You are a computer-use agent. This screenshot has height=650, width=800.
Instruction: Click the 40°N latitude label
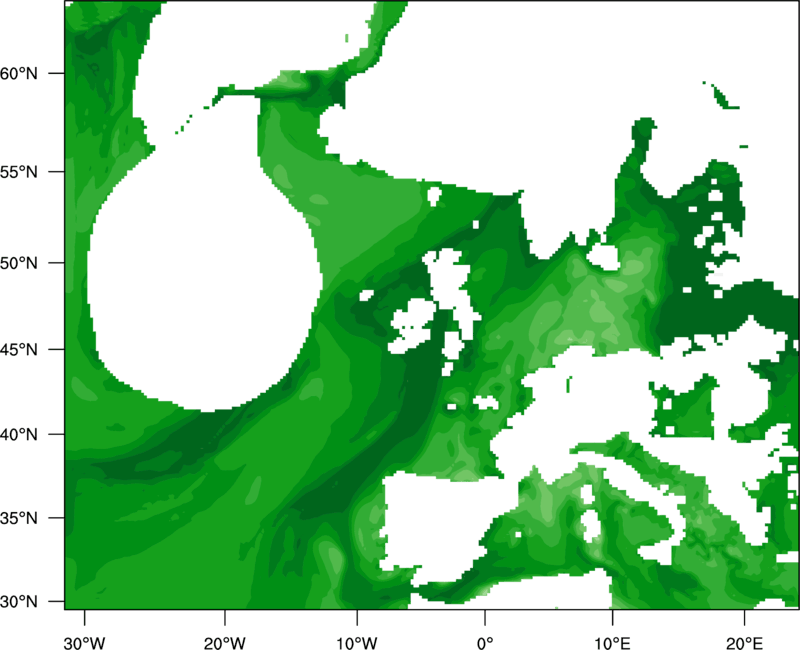coord(19,435)
